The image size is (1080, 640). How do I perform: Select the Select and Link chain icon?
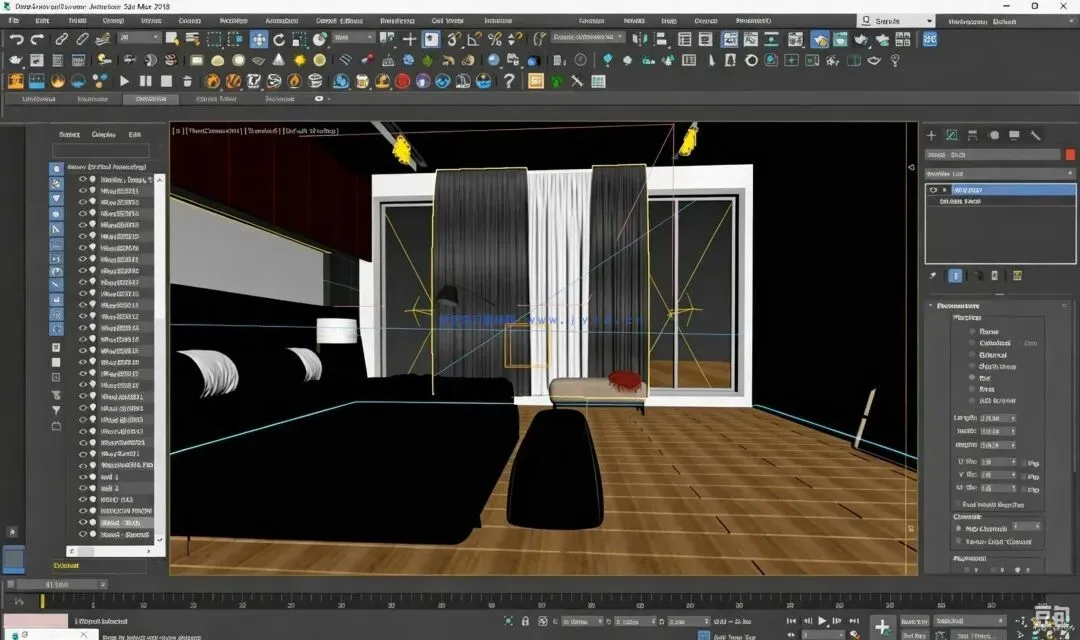tap(61, 39)
